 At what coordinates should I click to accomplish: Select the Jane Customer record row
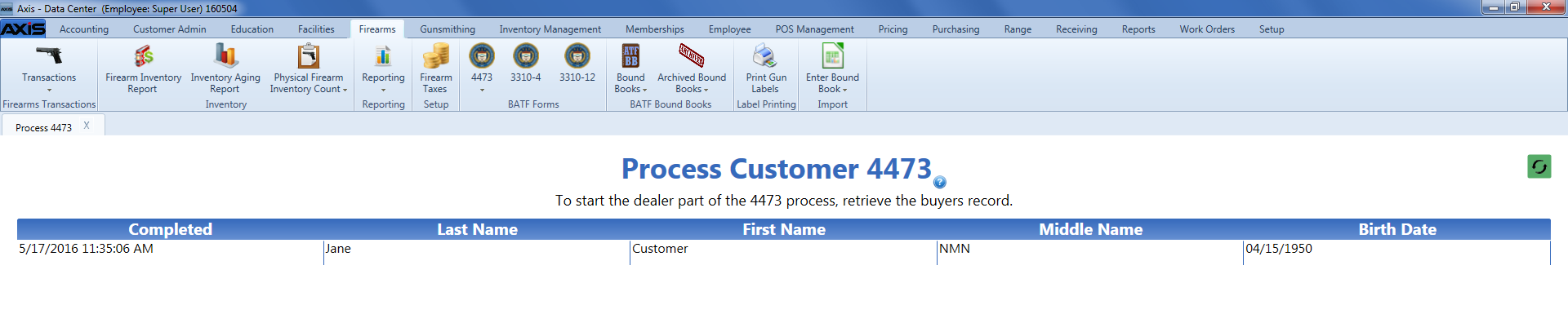point(783,249)
